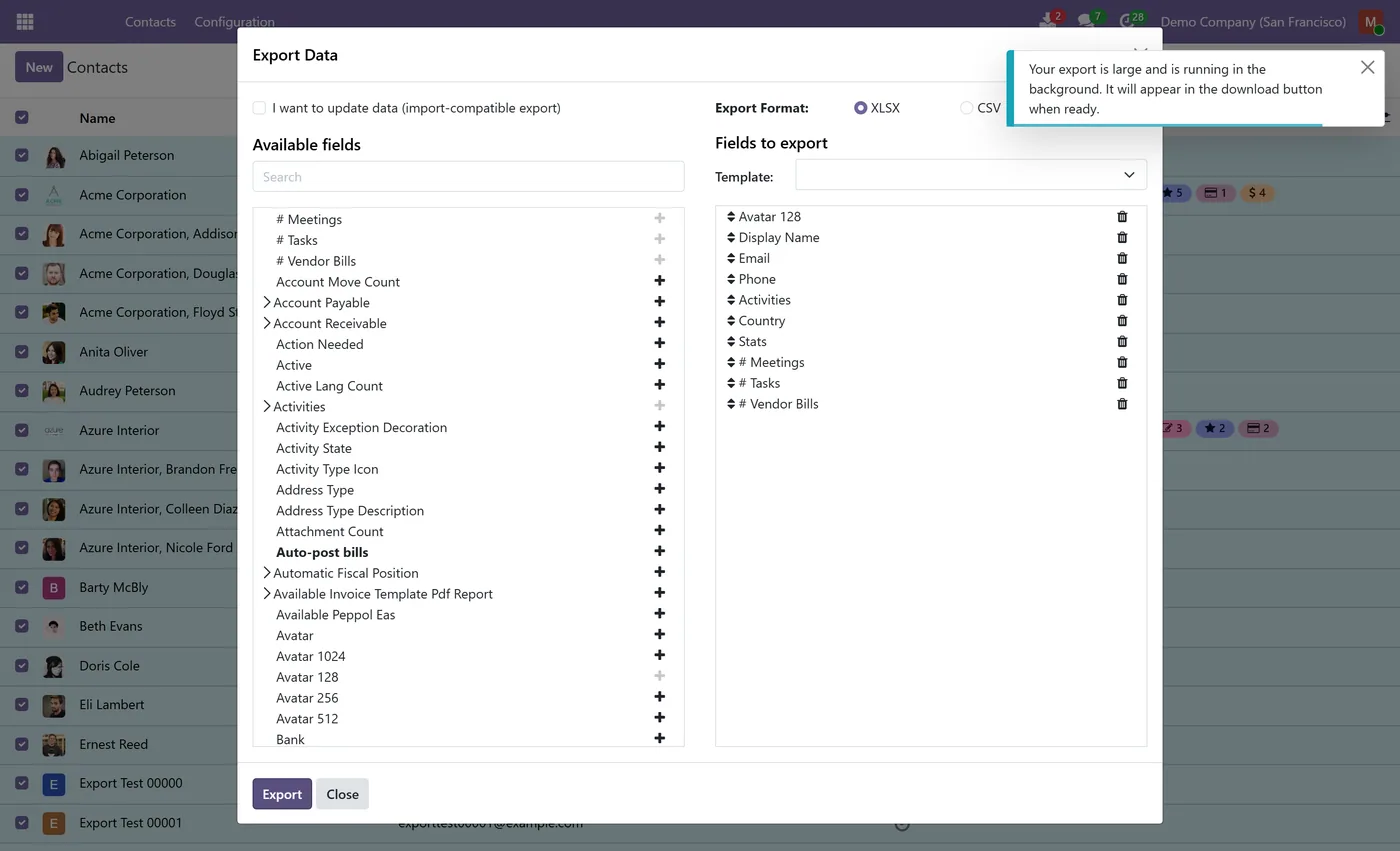Open Demo Company switcher

pos(1253,21)
